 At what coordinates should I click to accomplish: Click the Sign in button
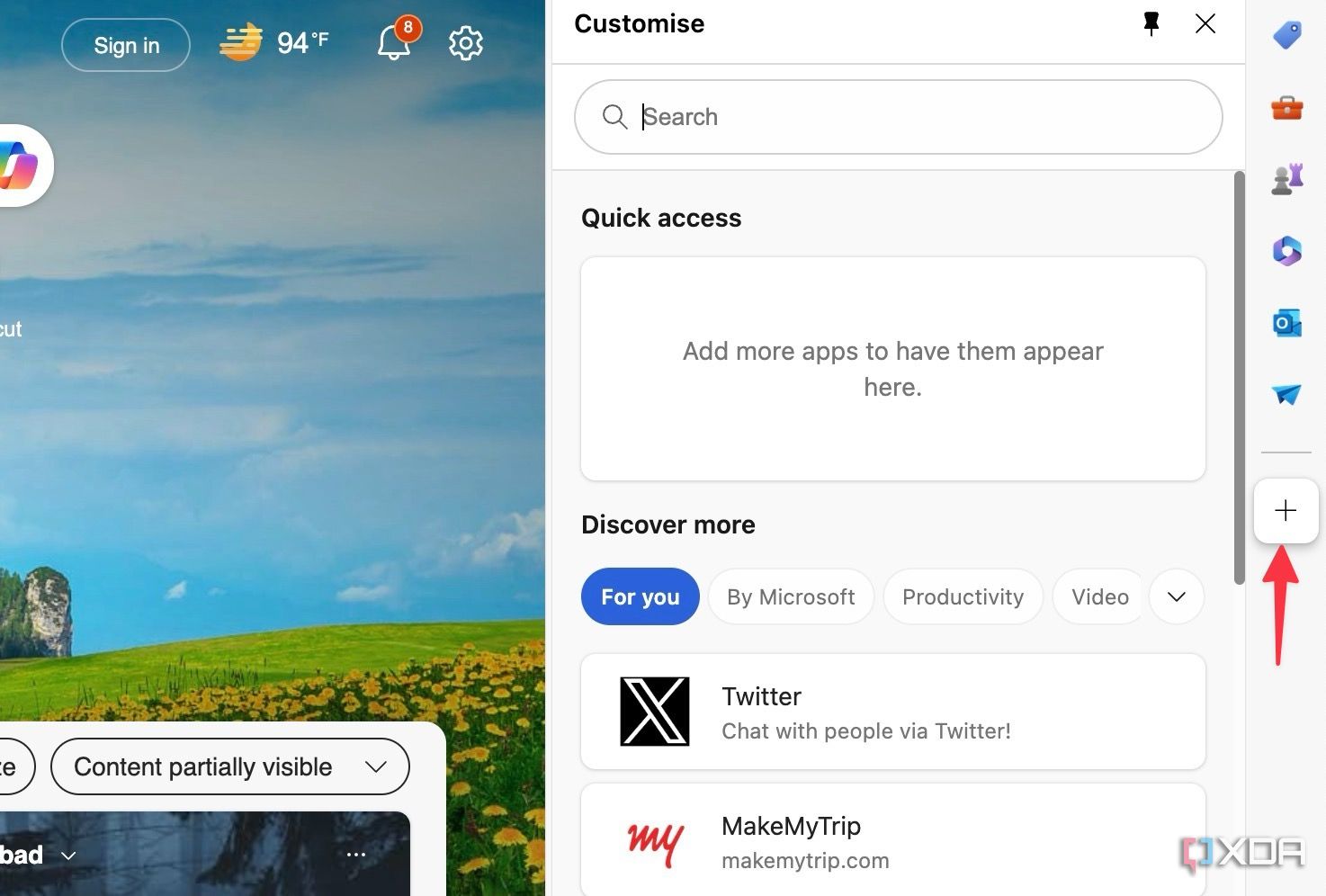point(126,45)
